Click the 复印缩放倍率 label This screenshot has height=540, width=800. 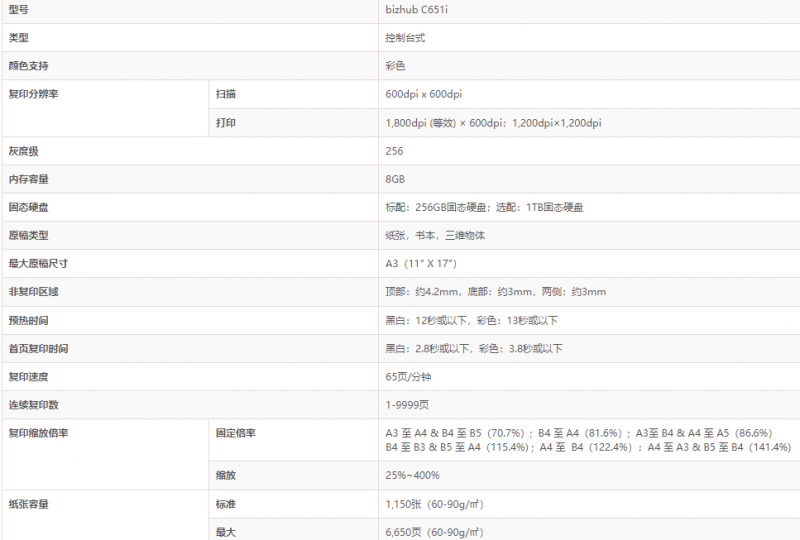tap(38, 433)
